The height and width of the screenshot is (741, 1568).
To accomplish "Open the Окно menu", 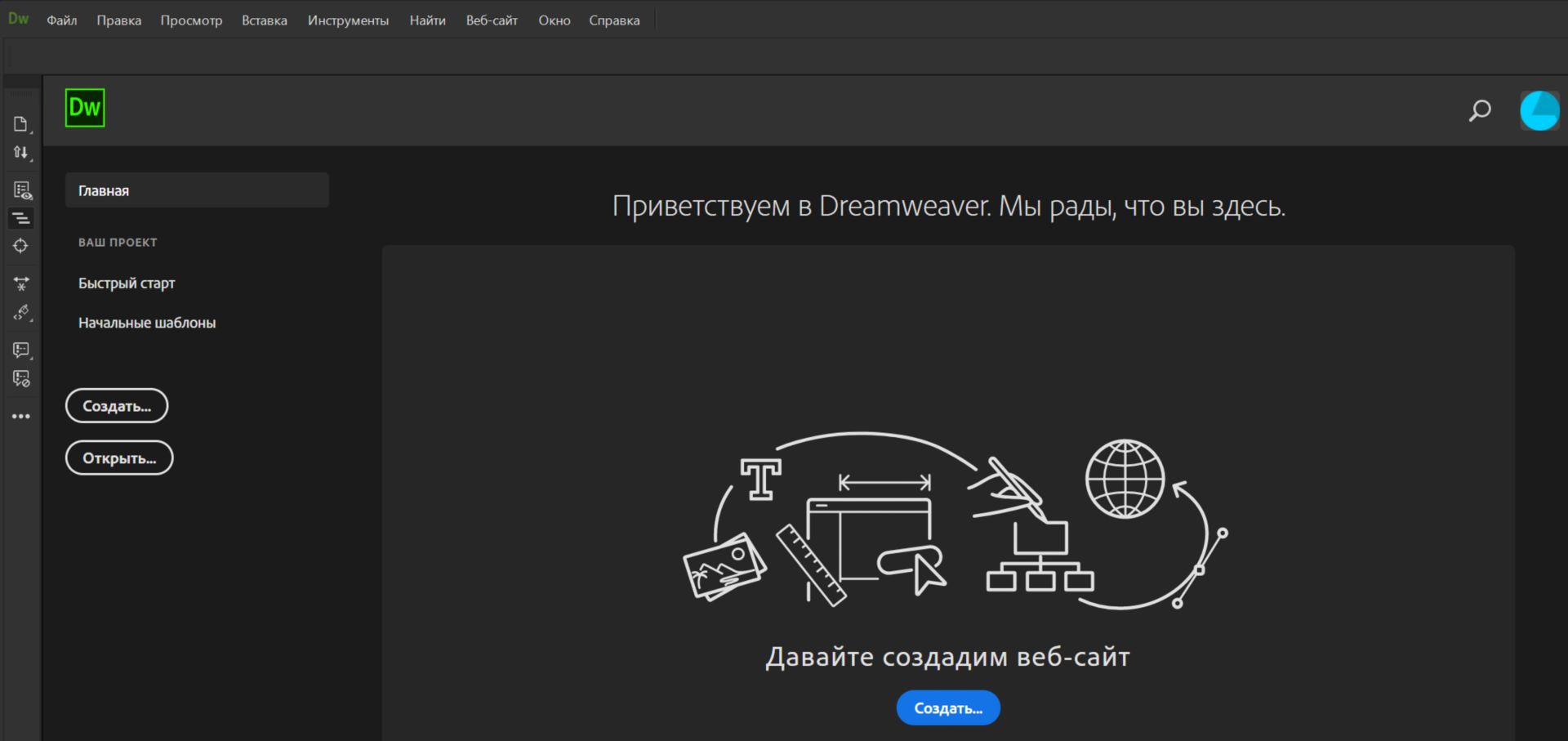I will click(555, 20).
